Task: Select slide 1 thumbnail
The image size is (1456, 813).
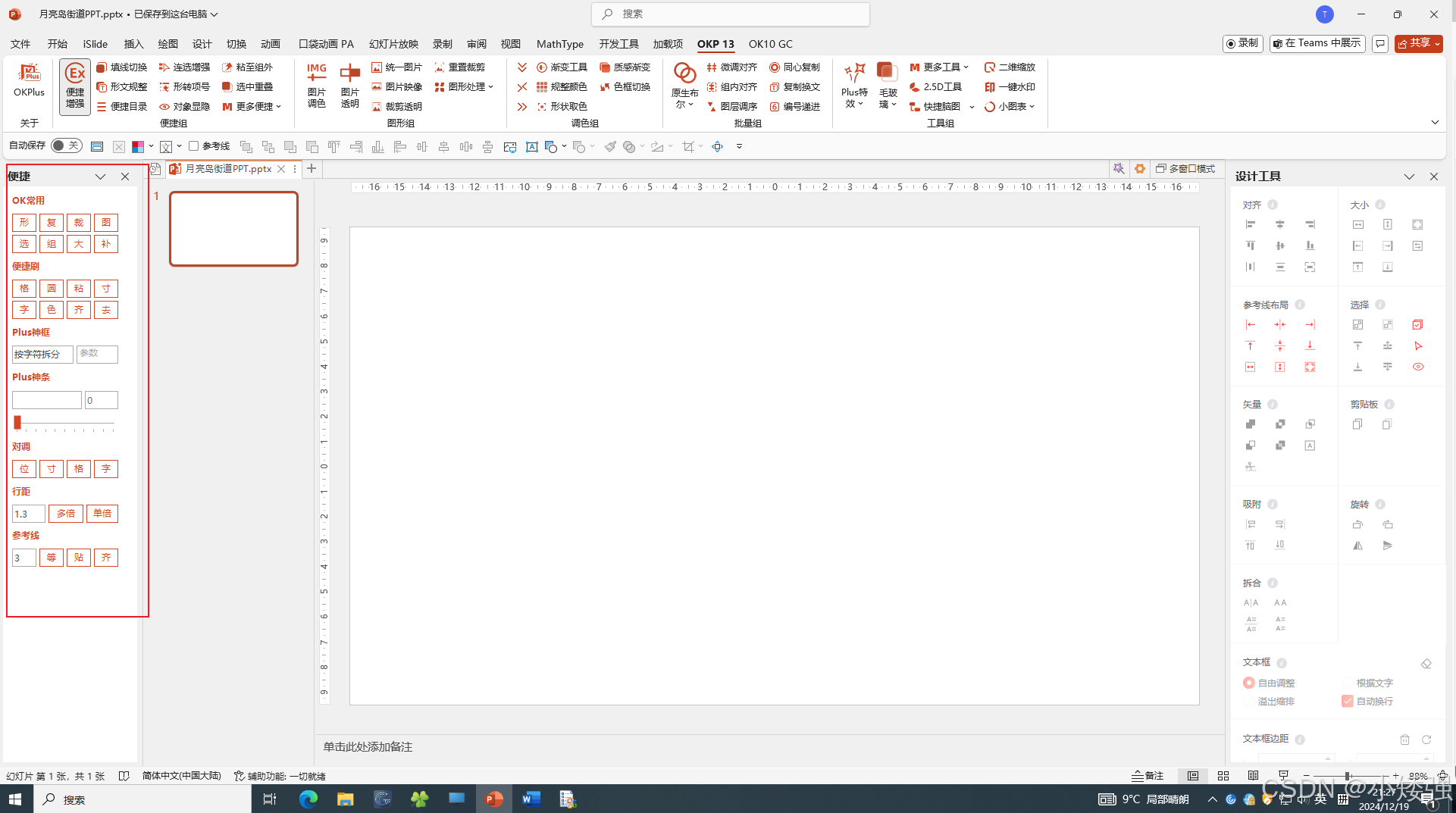Action: tap(233, 229)
